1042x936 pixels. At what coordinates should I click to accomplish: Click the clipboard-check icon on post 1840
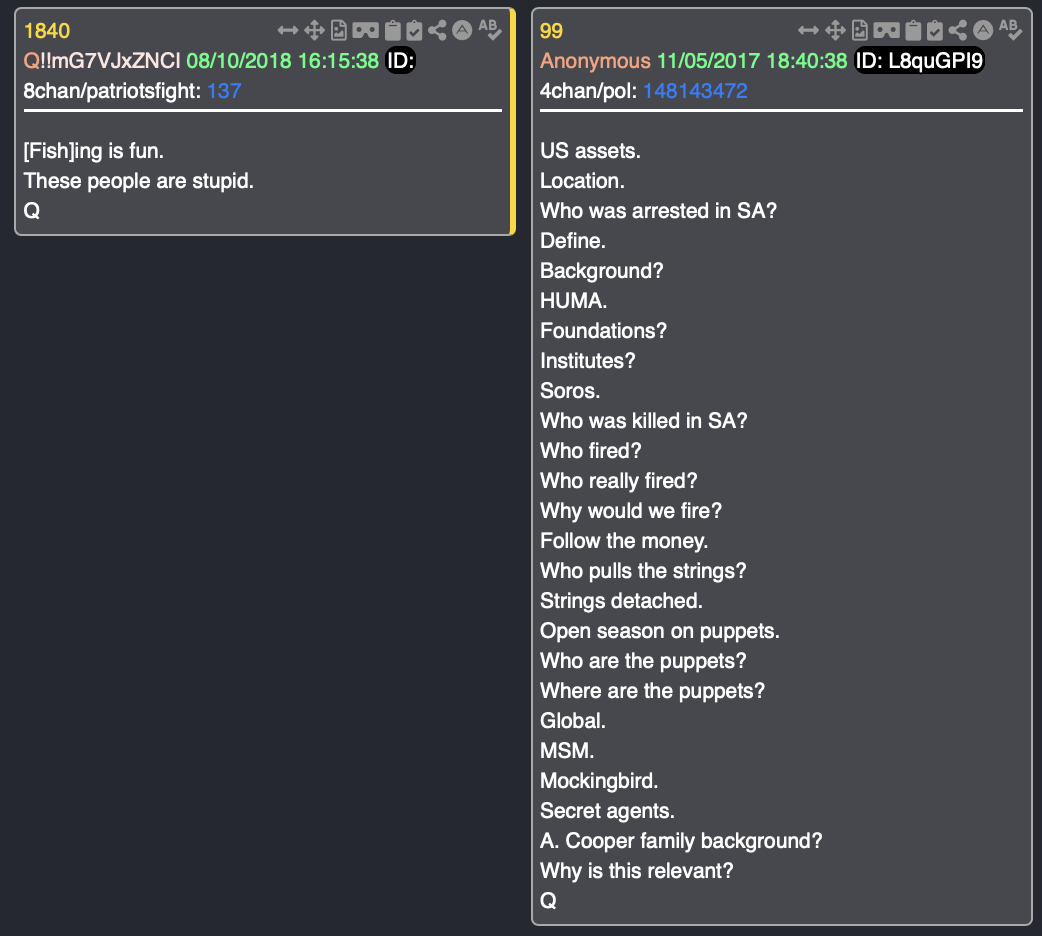[x=415, y=31]
